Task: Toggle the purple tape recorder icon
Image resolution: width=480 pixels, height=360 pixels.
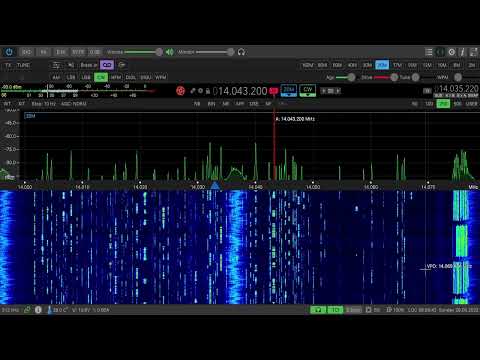Action: tap(107, 65)
